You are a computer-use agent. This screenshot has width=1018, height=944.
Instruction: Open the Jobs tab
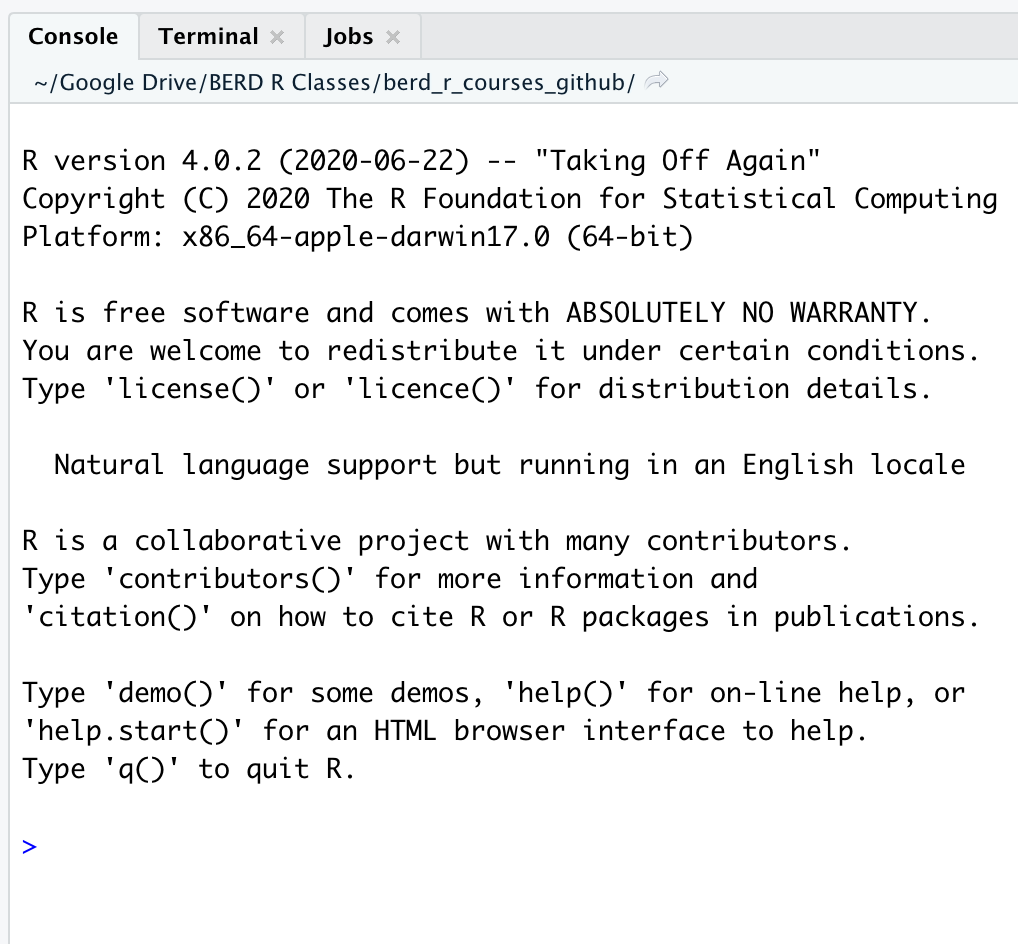tap(348, 37)
